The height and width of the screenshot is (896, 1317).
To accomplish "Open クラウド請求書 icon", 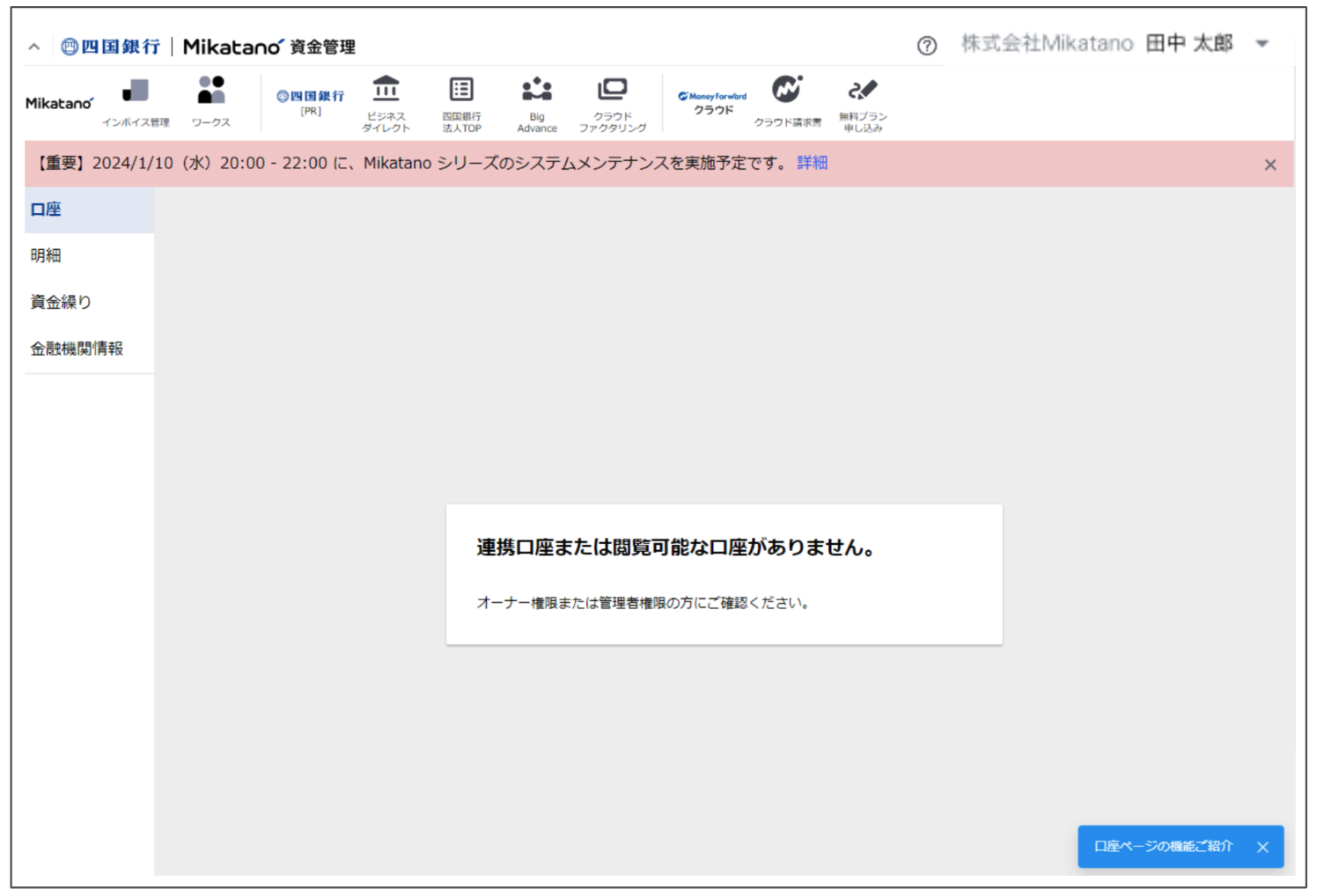I will [787, 102].
